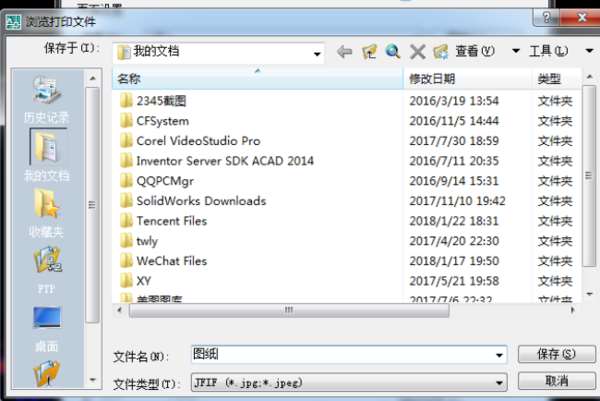
Task: Click the delete X icon in toolbar
Action: click(417, 51)
